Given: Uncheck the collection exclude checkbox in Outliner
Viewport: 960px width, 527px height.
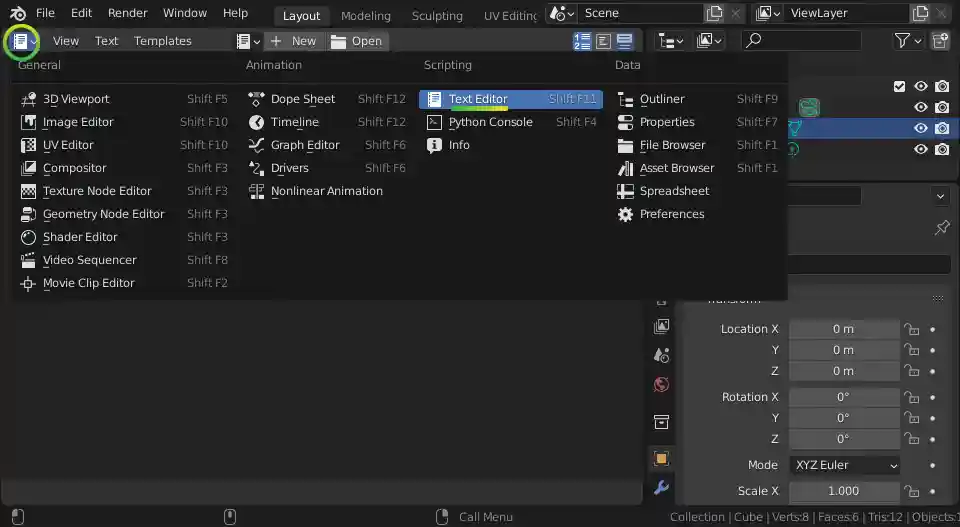Looking at the screenshot, I should click(900, 87).
